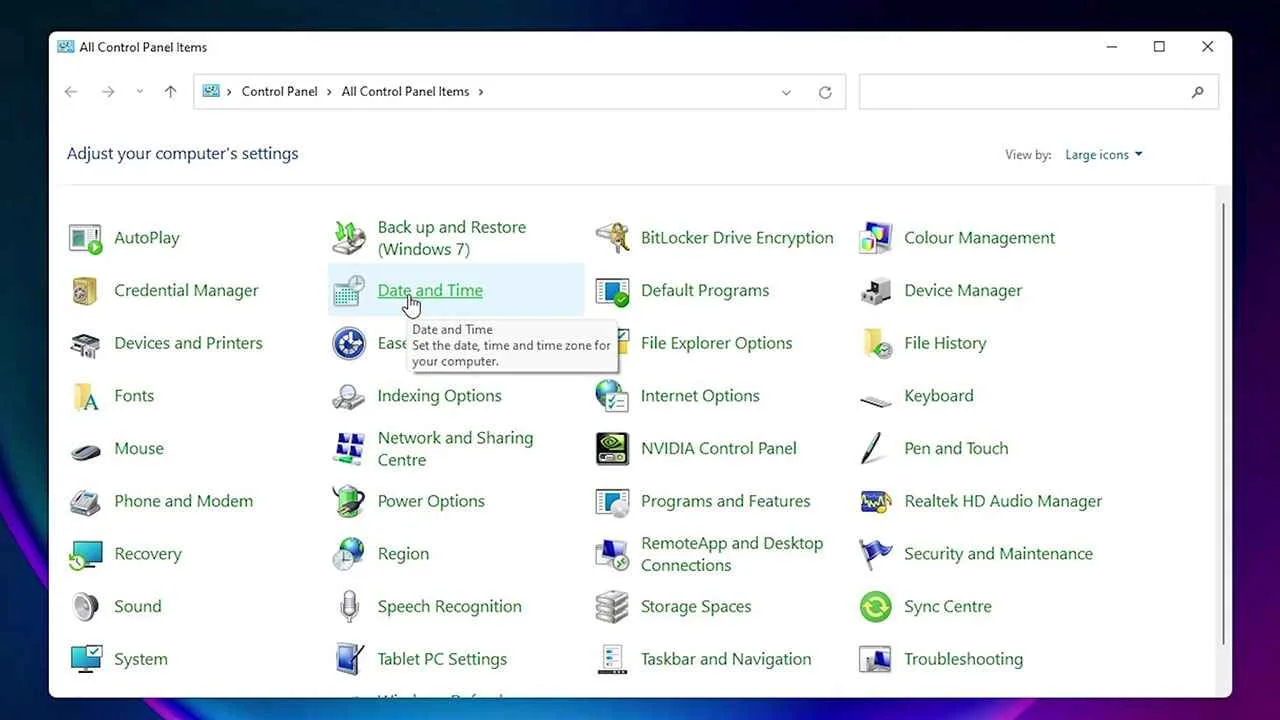The image size is (1280, 720).
Task: Click the Device Manager icon
Action: point(876,291)
